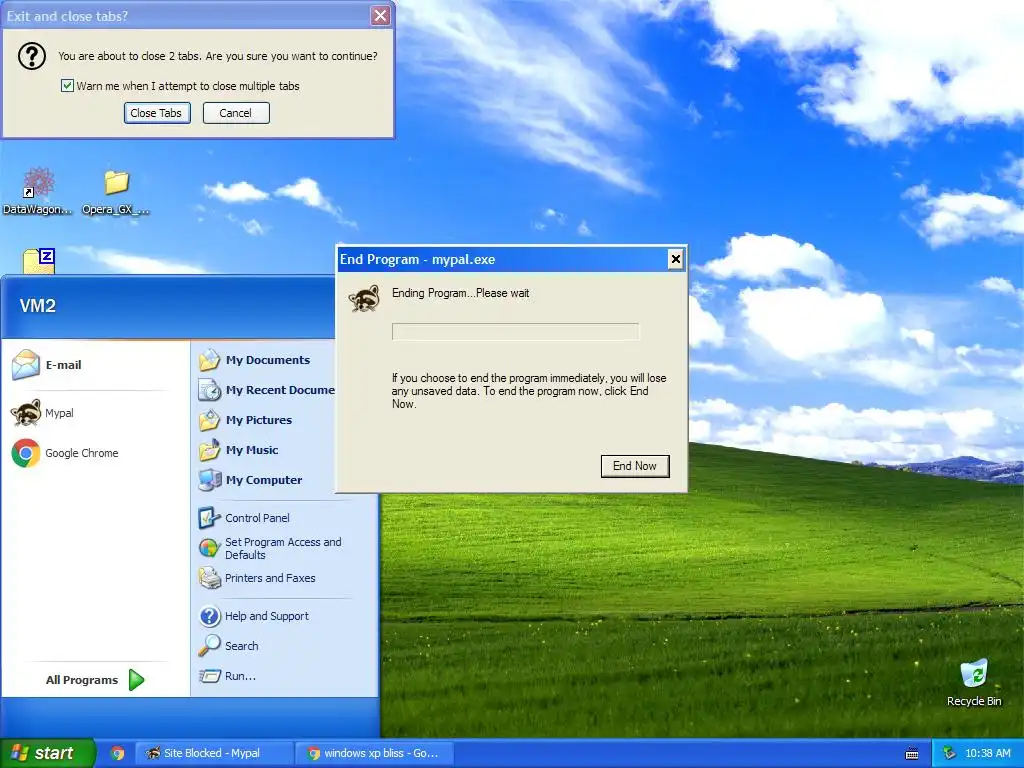Open DataWagon desktop shortcut icon
The height and width of the screenshot is (768, 1024).
click(38, 191)
